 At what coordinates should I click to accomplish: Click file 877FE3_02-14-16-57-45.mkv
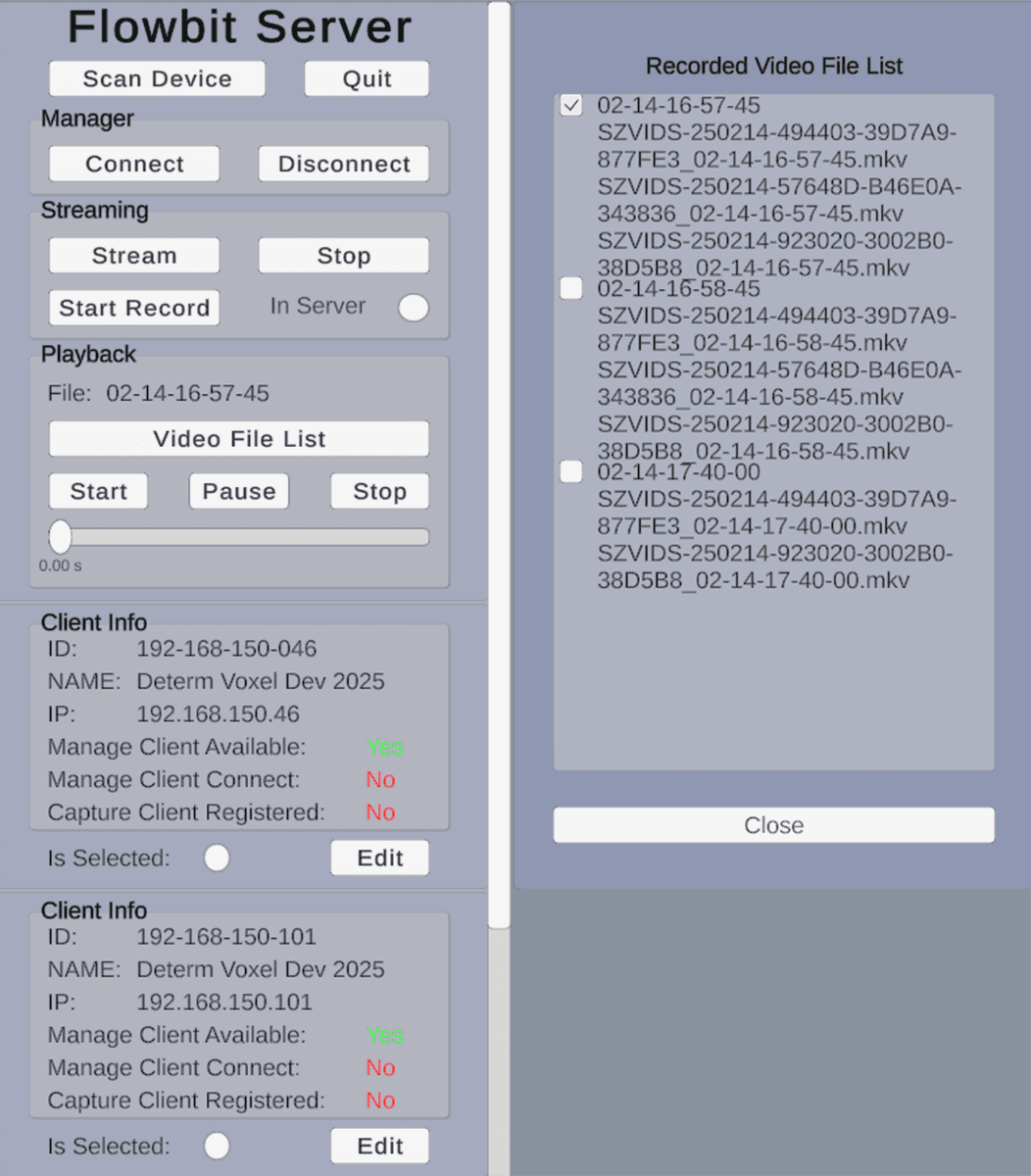click(753, 159)
